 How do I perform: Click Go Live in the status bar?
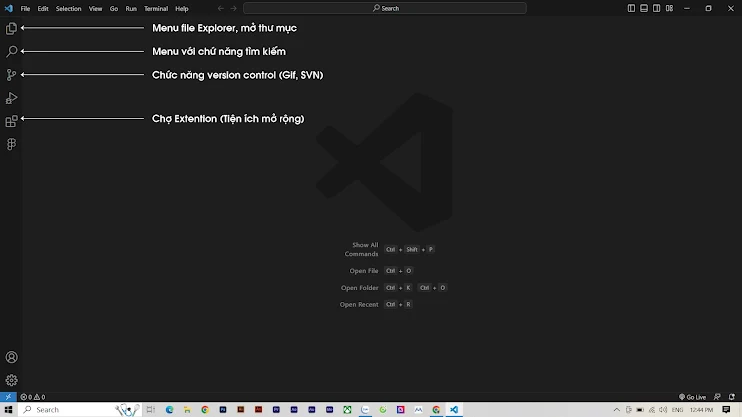(692, 397)
